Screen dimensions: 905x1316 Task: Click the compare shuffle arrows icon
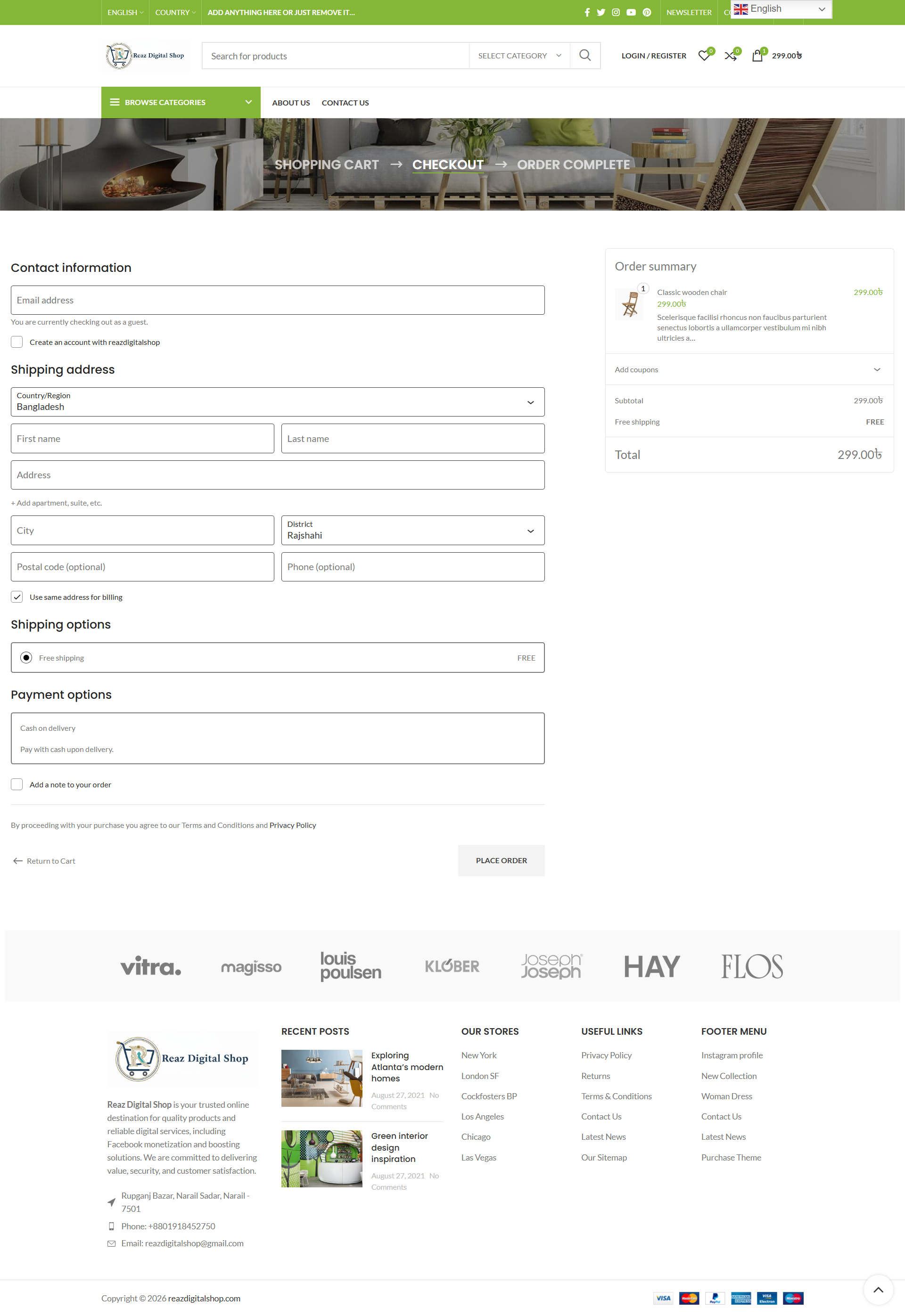click(730, 56)
